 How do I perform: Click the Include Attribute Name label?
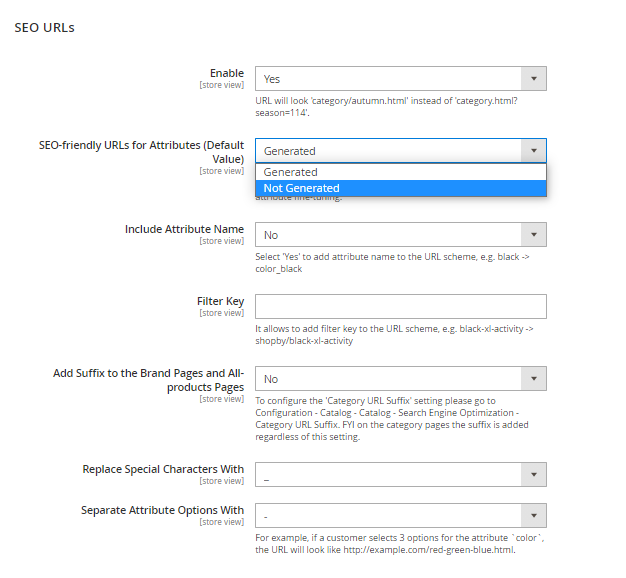[x=184, y=229]
